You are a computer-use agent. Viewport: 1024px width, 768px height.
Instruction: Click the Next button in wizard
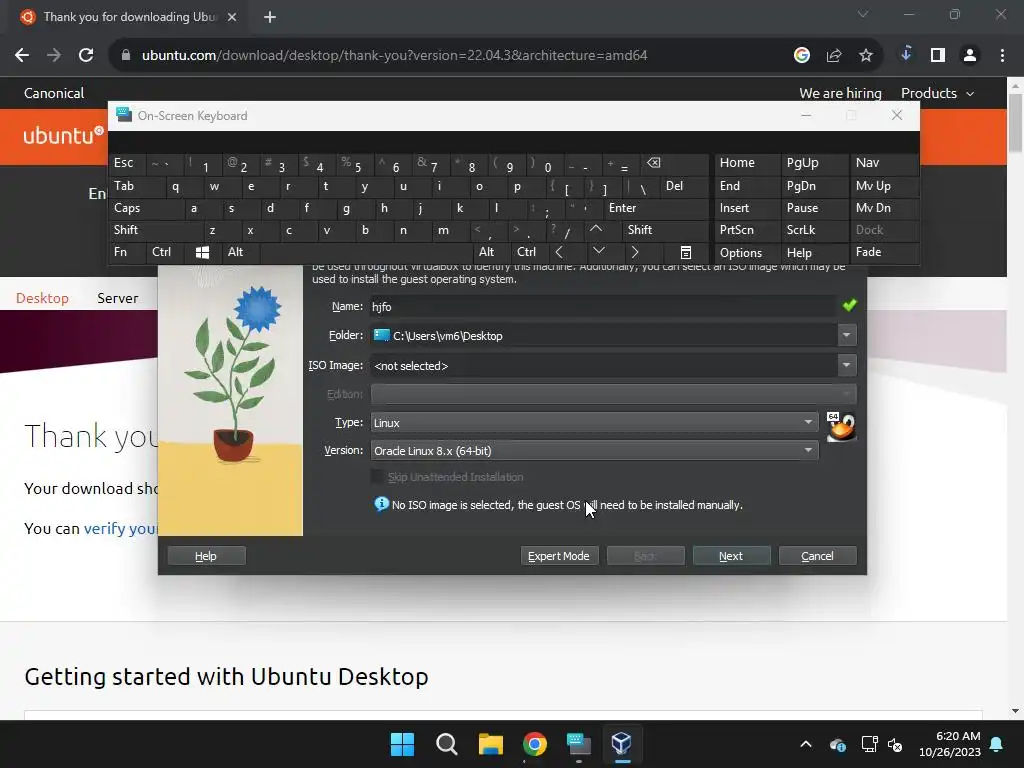pyautogui.click(x=731, y=556)
